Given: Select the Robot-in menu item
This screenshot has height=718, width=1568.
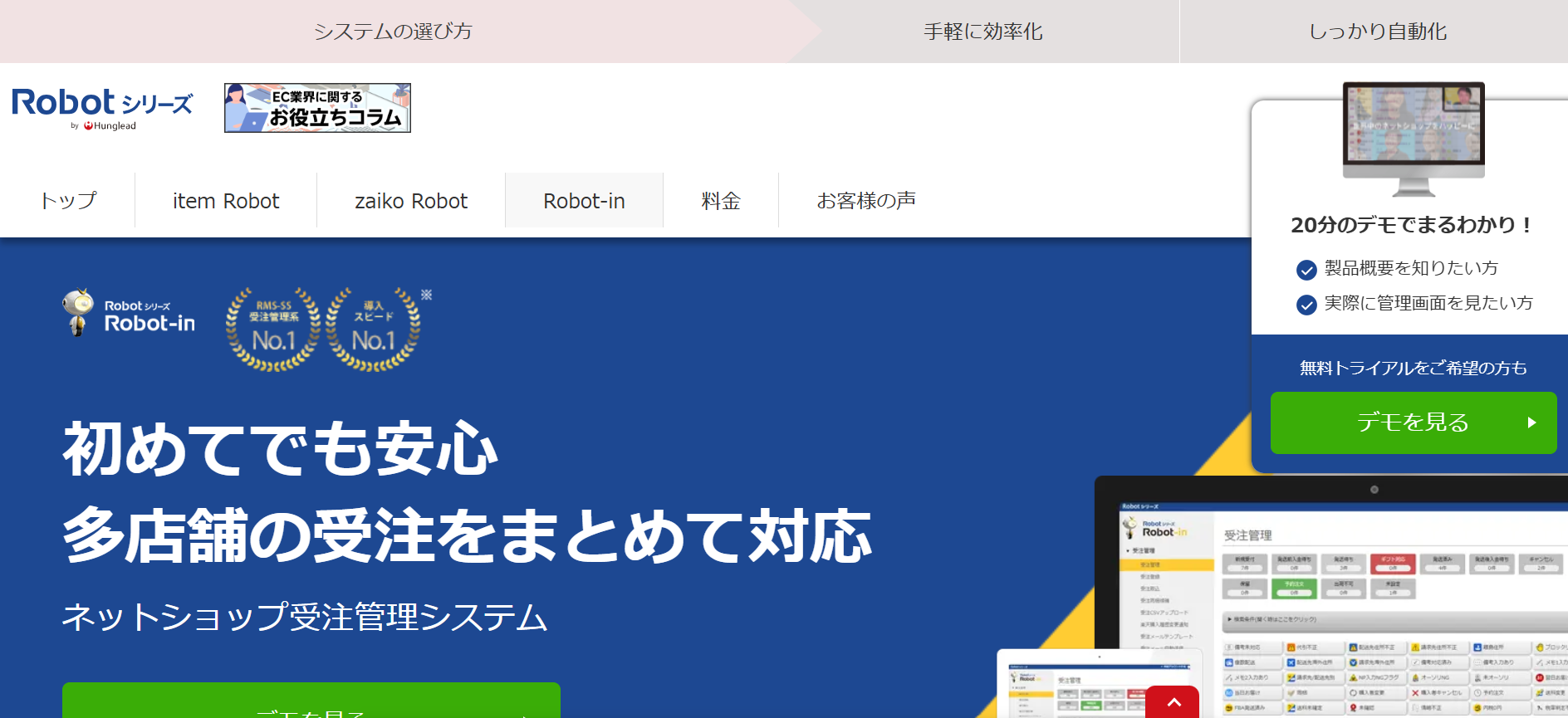Looking at the screenshot, I should 584,200.
